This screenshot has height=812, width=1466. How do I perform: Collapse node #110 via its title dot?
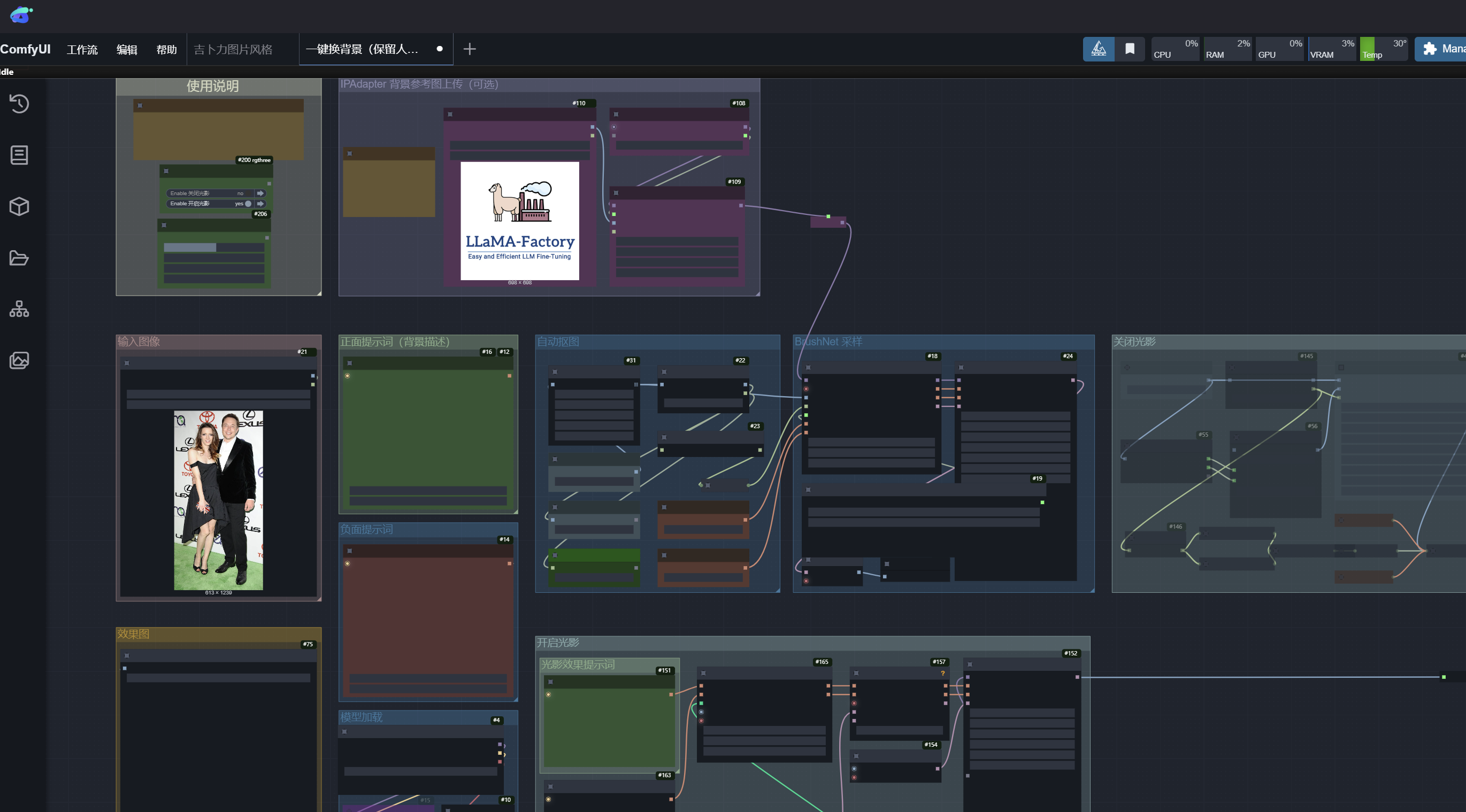pos(450,114)
